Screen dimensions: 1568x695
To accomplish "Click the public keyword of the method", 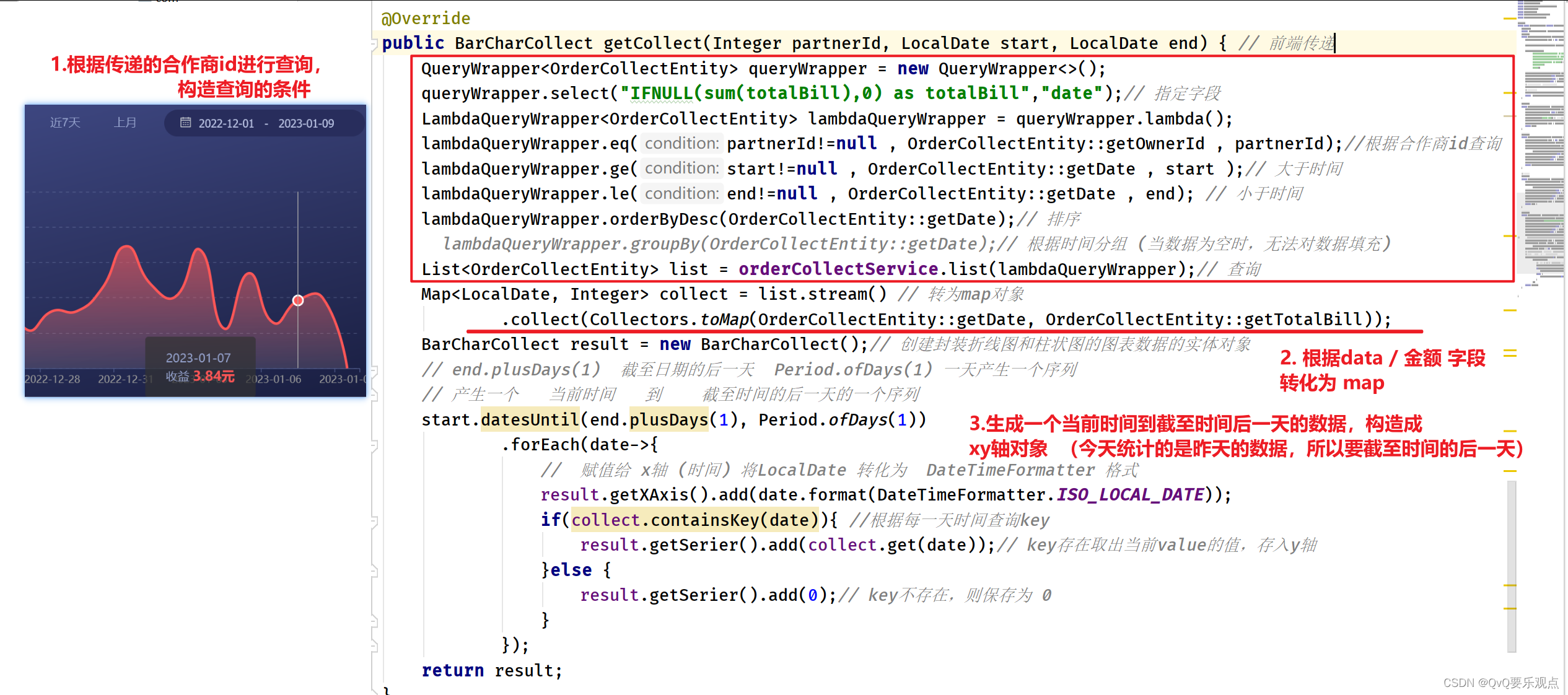I will point(413,43).
